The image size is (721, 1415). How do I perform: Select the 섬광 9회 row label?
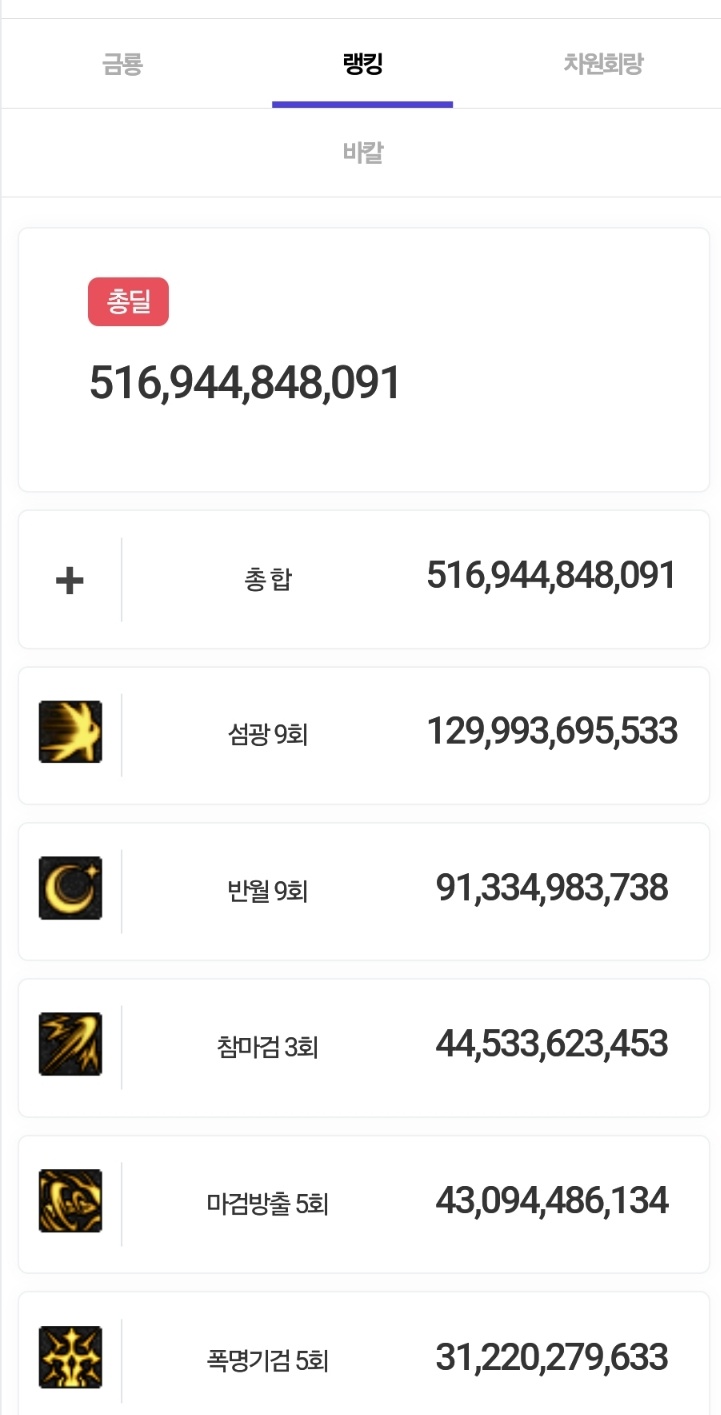point(268,736)
